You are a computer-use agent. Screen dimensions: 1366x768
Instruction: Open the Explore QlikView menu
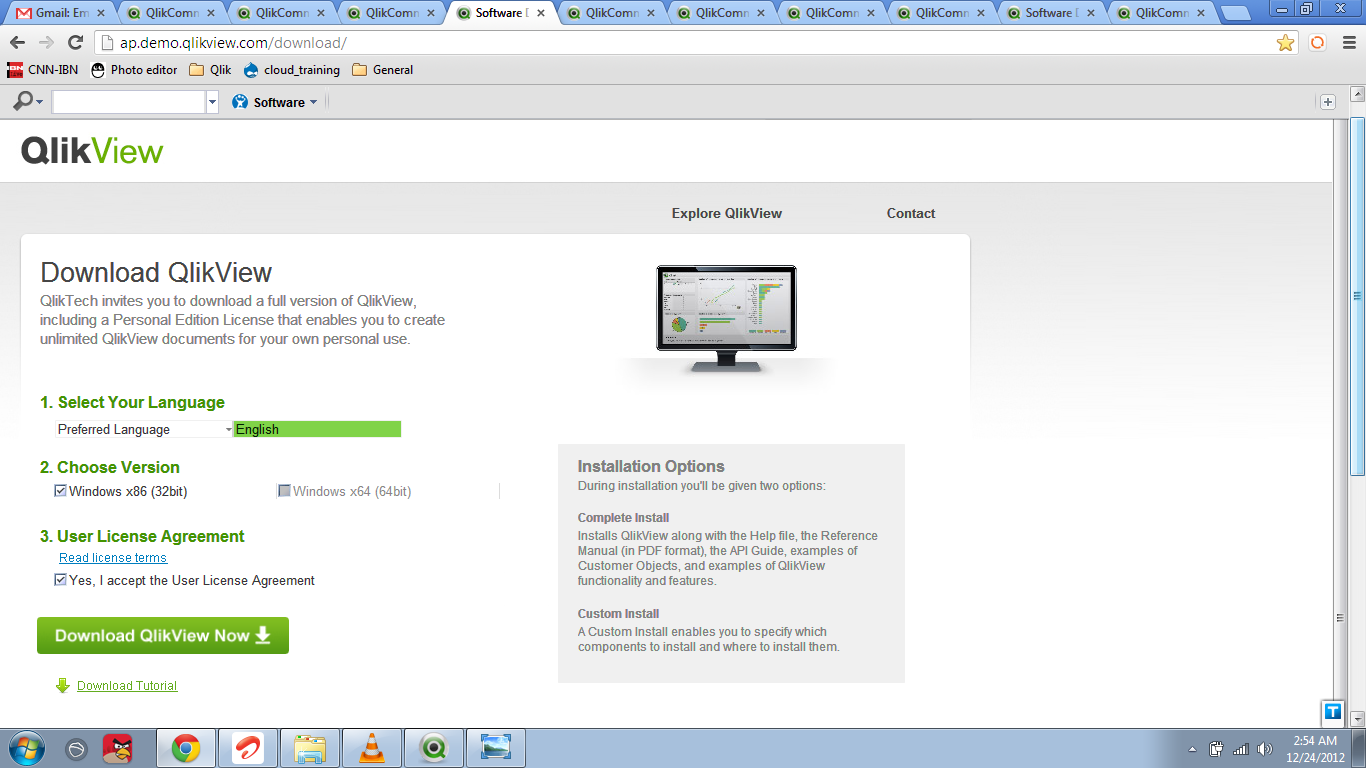click(727, 213)
